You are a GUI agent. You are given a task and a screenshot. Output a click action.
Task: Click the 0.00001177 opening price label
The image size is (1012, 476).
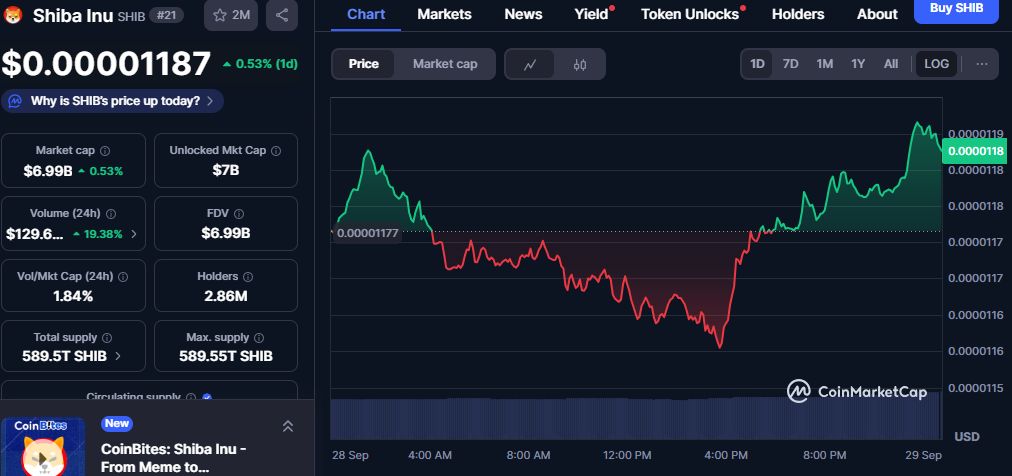coord(367,233)
